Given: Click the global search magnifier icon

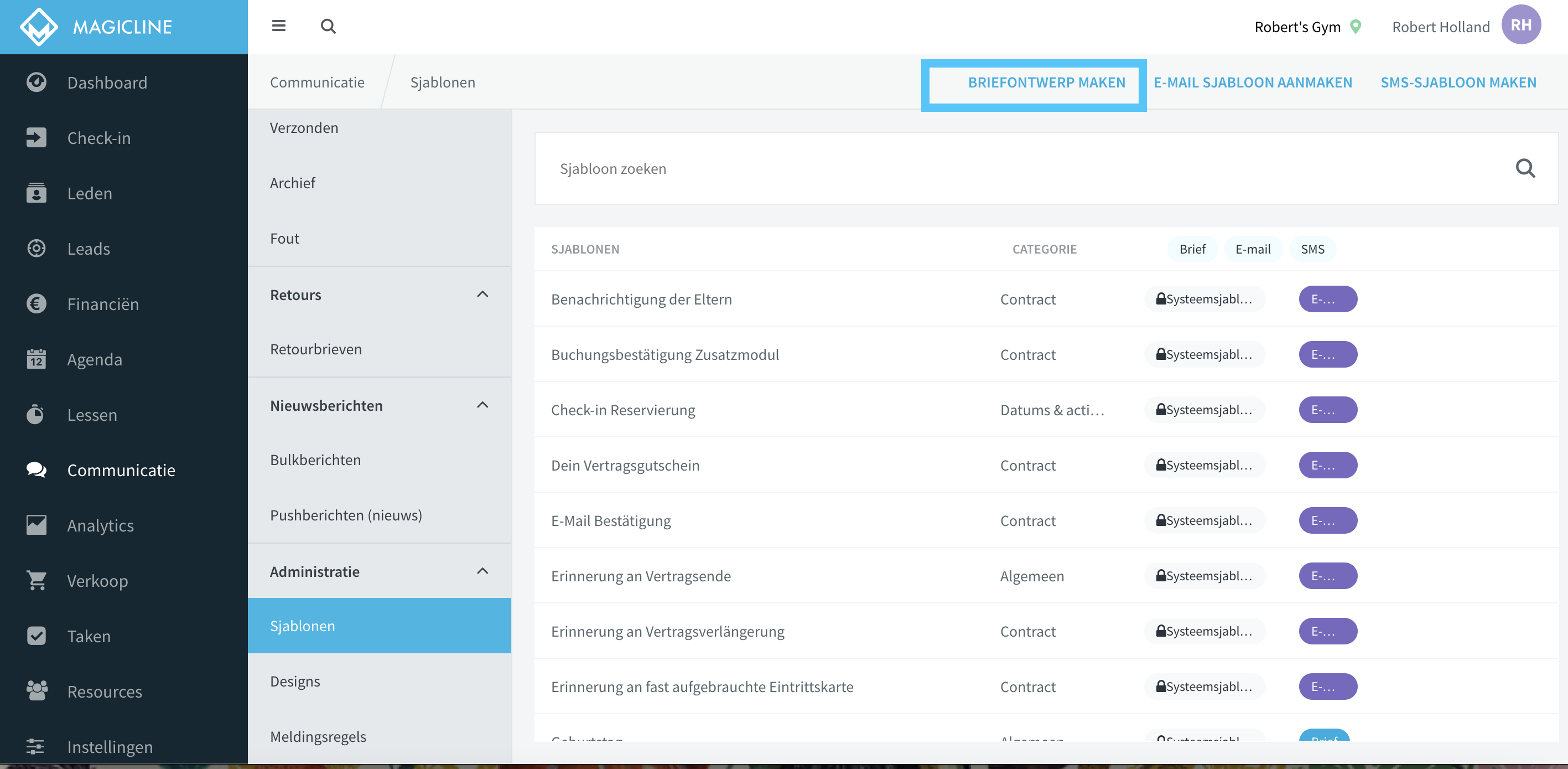Looking at the screenshot, I should pyautogui.click(x=328, y=25).
